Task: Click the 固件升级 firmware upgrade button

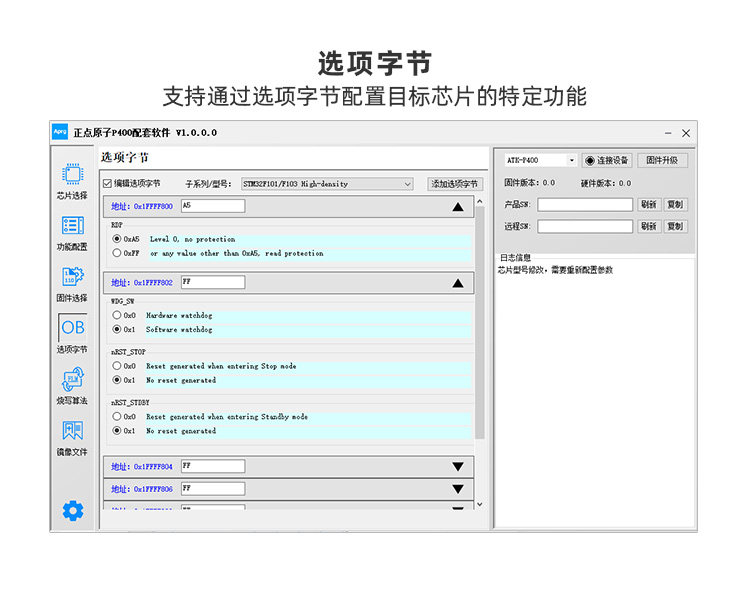Action: [662, 160]
